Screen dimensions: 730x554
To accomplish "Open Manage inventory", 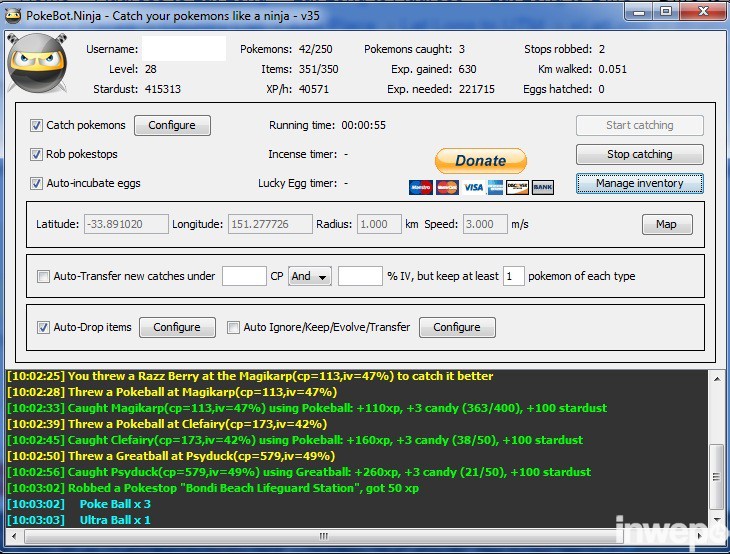I will pos(640,183).
